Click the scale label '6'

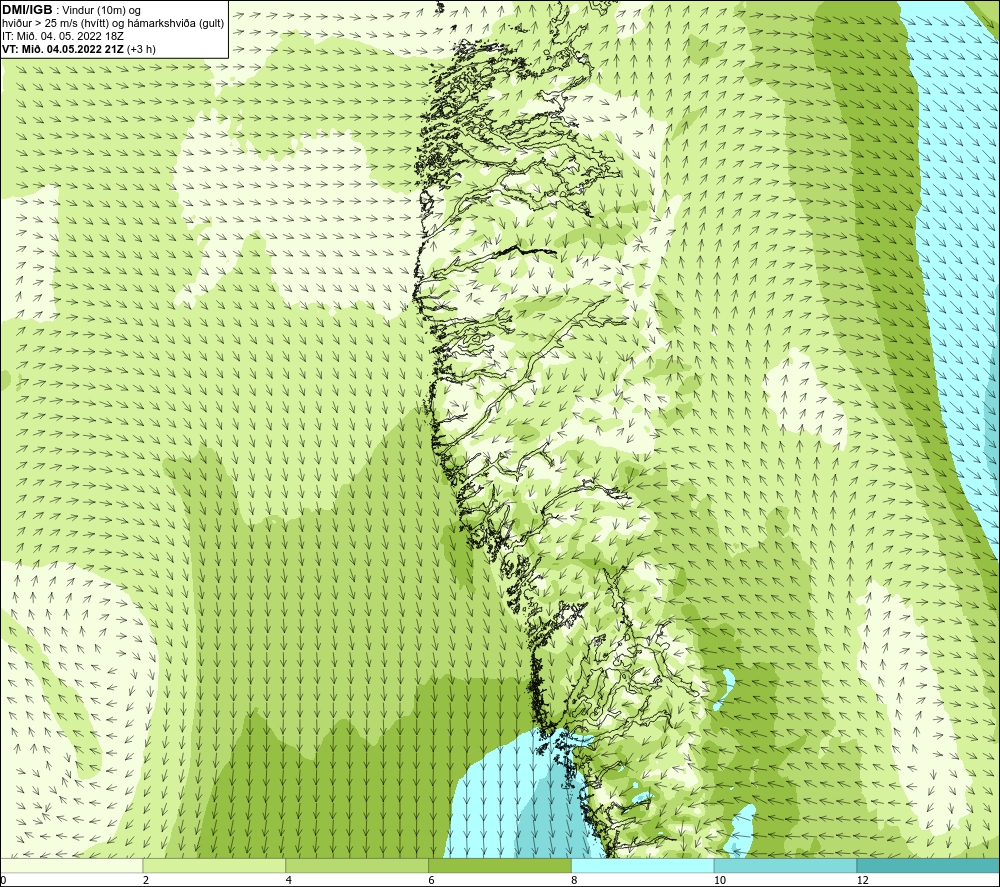[432, 880]
